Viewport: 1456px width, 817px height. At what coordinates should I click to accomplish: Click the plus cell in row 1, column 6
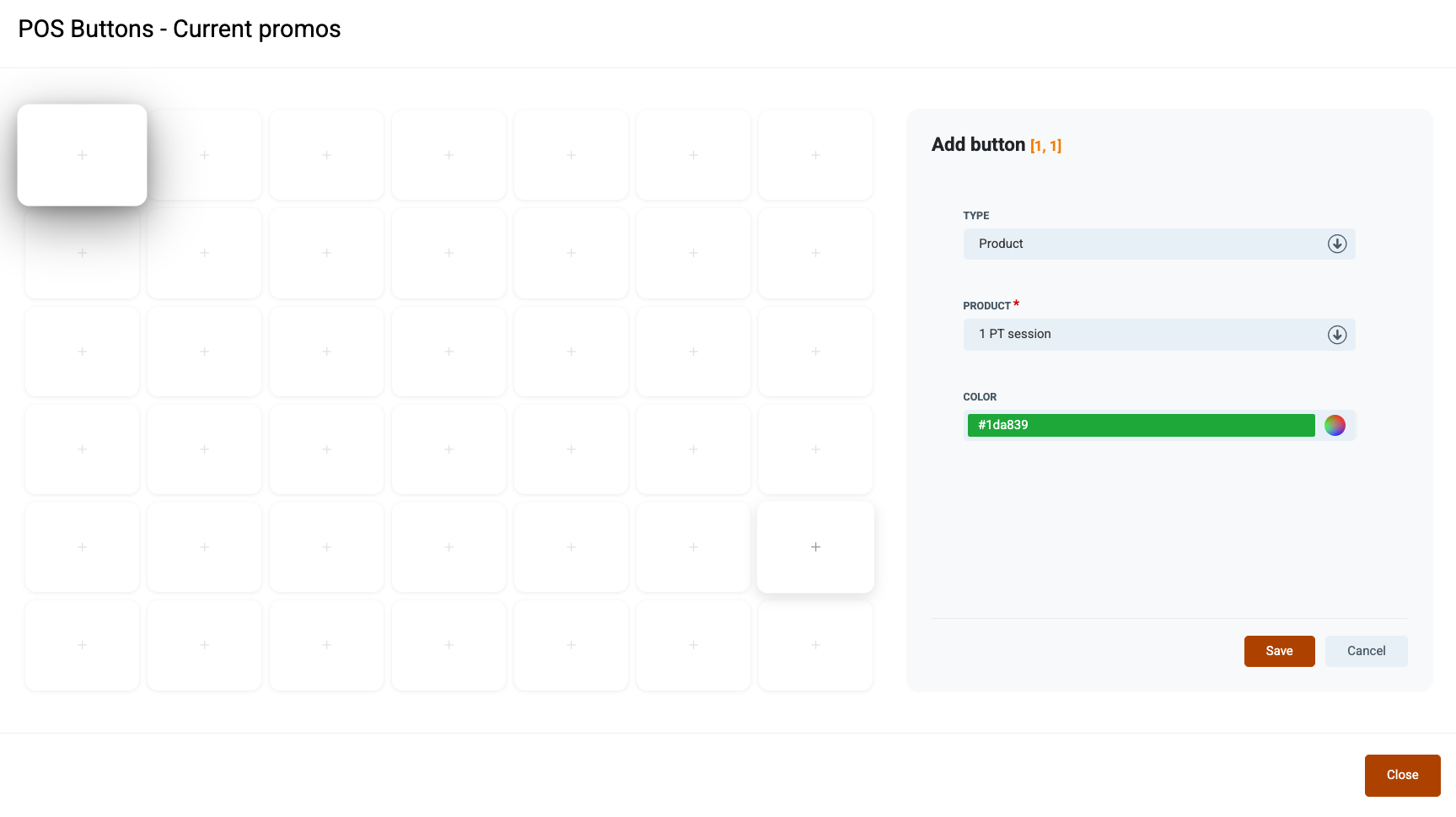pos(693,155)
